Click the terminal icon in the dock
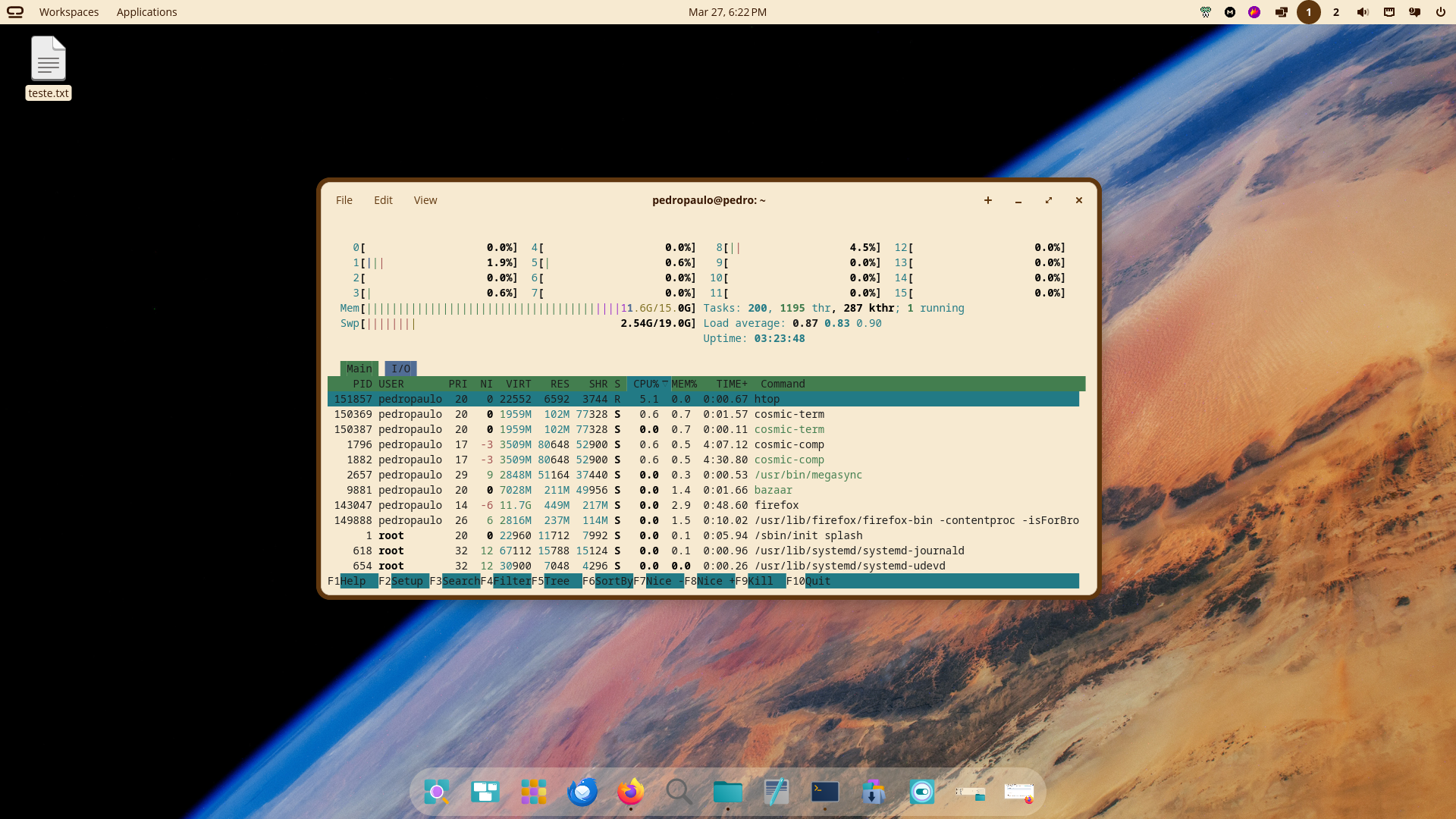The image size is (1456, 819). pos(824,792)
